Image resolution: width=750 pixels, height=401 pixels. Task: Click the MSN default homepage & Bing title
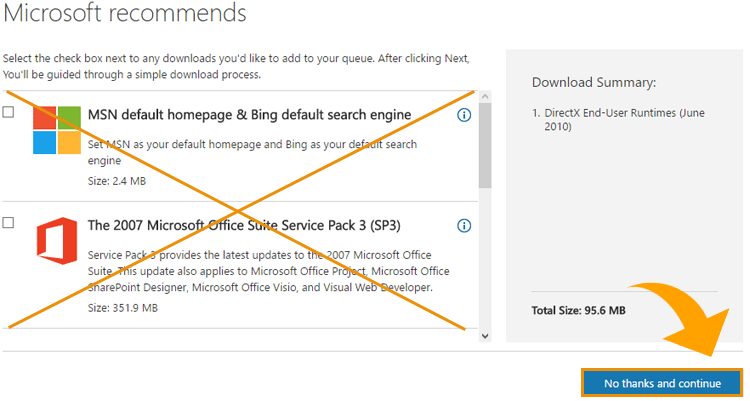point(249,115)
